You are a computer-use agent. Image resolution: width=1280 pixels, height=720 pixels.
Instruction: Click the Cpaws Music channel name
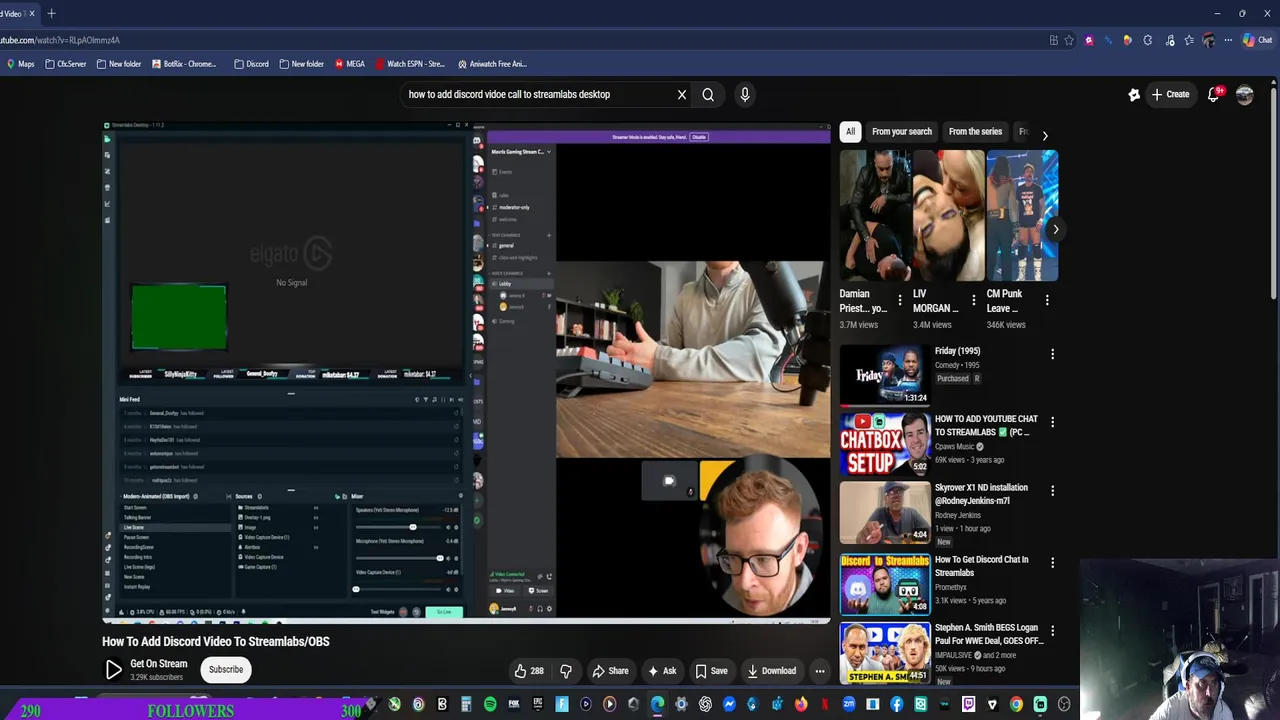tap(954, 447)
